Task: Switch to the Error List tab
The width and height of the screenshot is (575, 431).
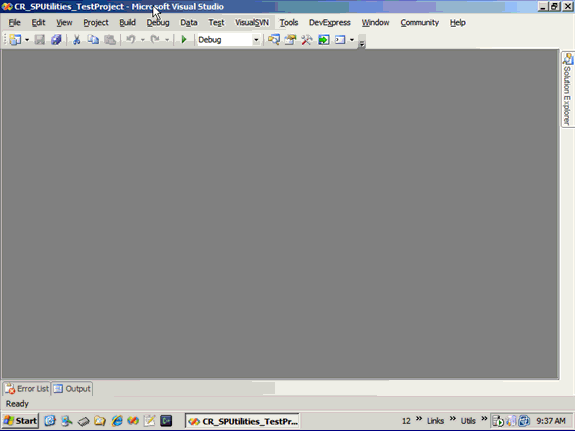Action: click(x=26, y=389)
